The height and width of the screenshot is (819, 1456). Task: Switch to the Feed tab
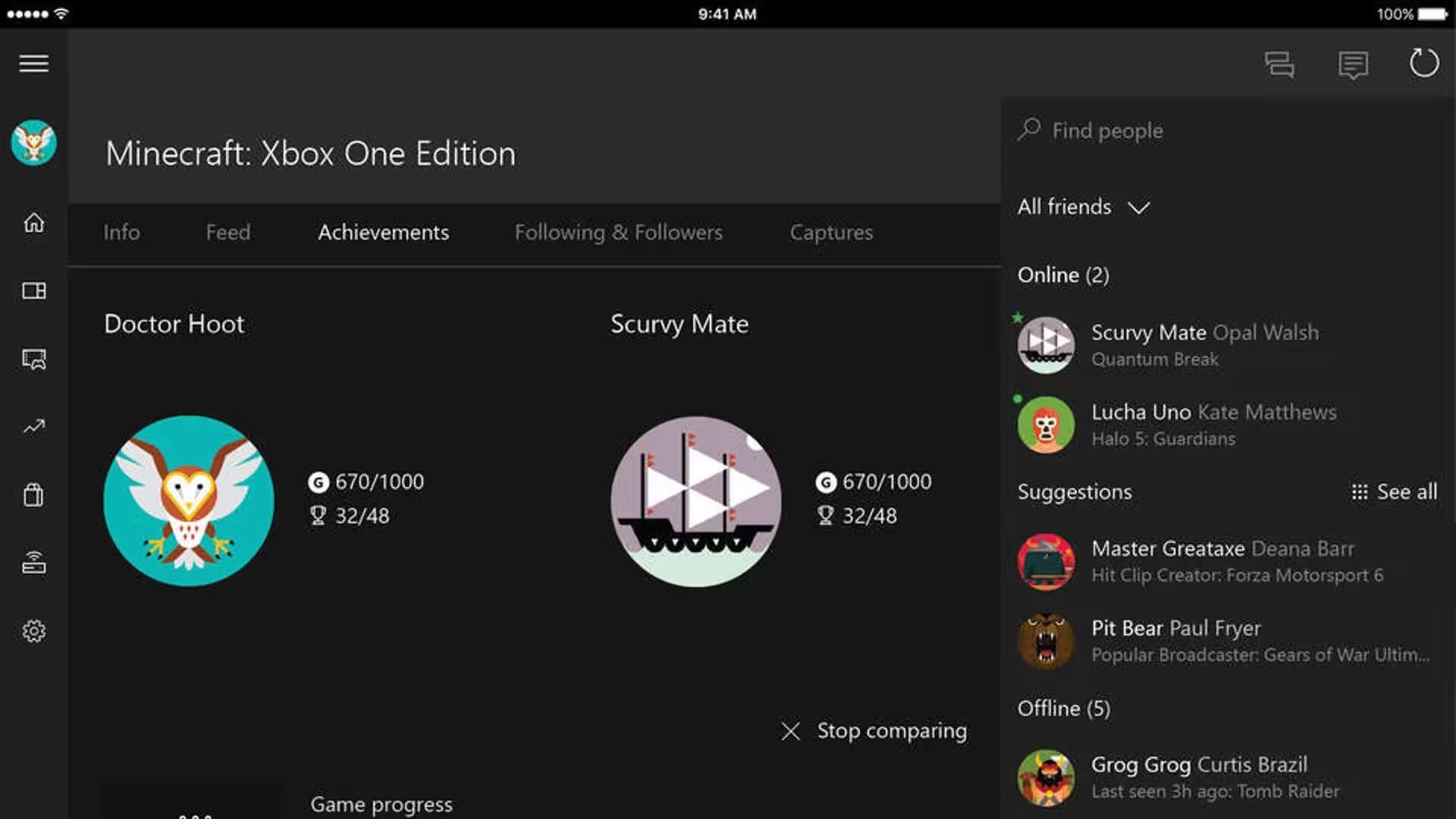coord(228,232)
